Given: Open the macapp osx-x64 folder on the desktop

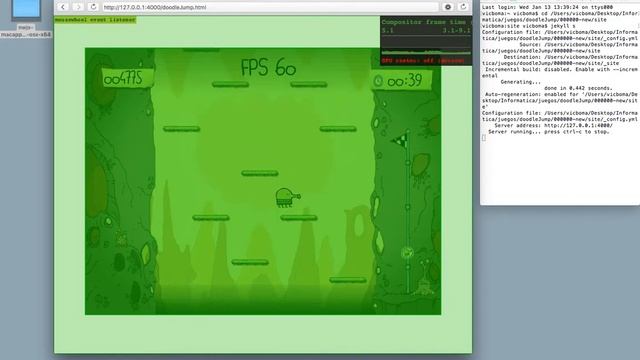Looking at the screenshot, I should pyautogui.click(x=26, y=18).
